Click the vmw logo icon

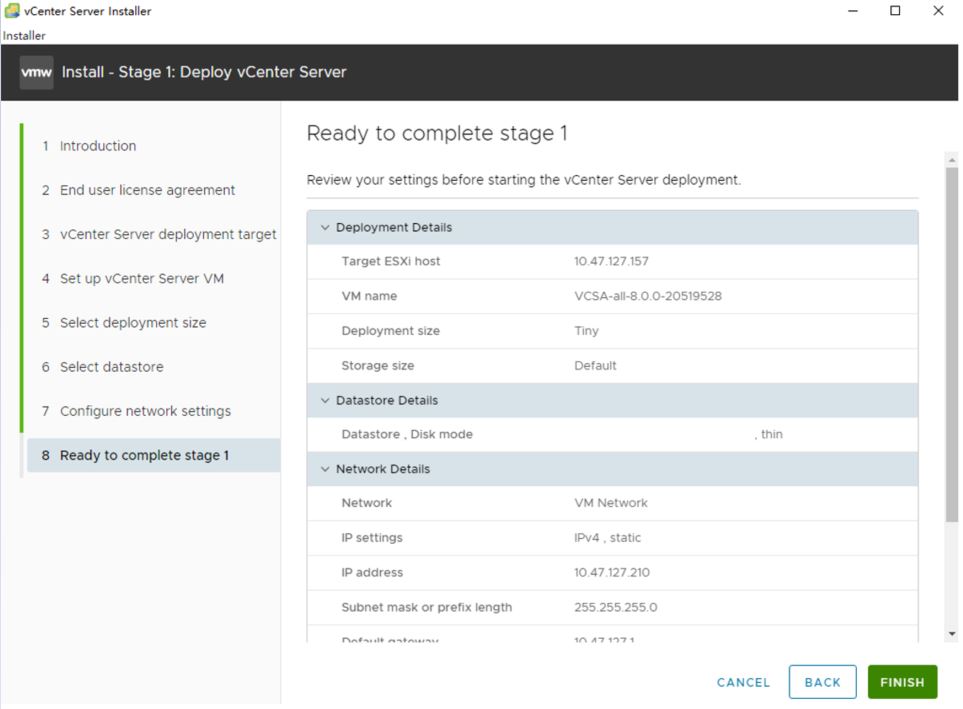(36, 72)
